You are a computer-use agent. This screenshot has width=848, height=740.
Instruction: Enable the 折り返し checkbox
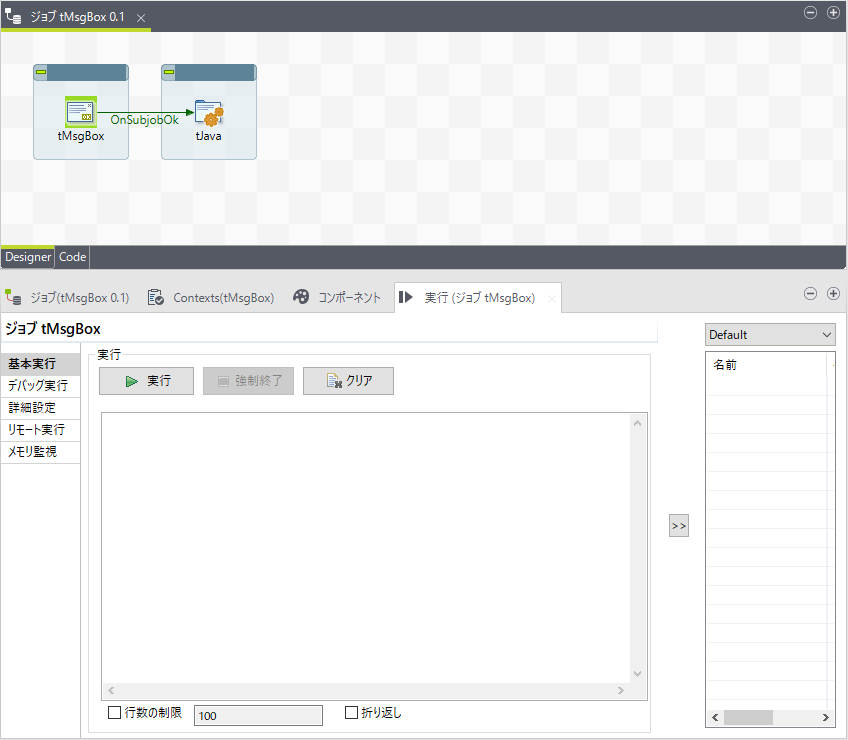(349, 712)
